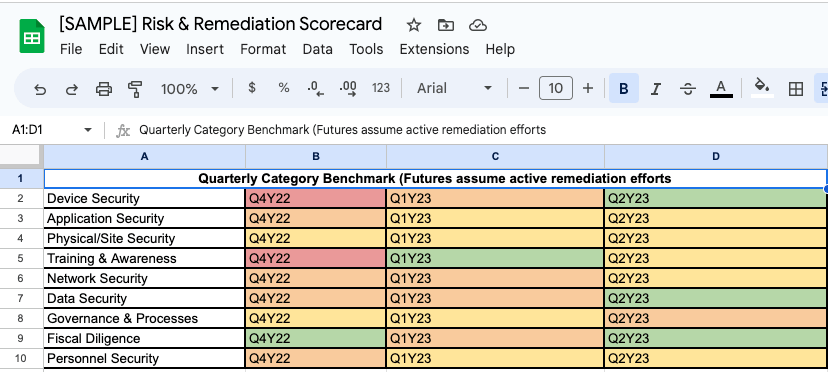This screenshot has height=372, width=828.
Task: Select row 1 header
Action: pos(21,178)
